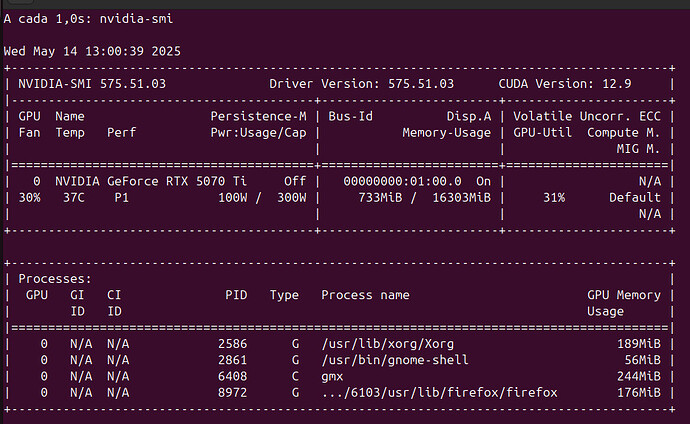The height and width of the screenshot is (424, 690).
Task: Click the P1 performance state value
Action: pyautogui.click(x=121, y=197)
